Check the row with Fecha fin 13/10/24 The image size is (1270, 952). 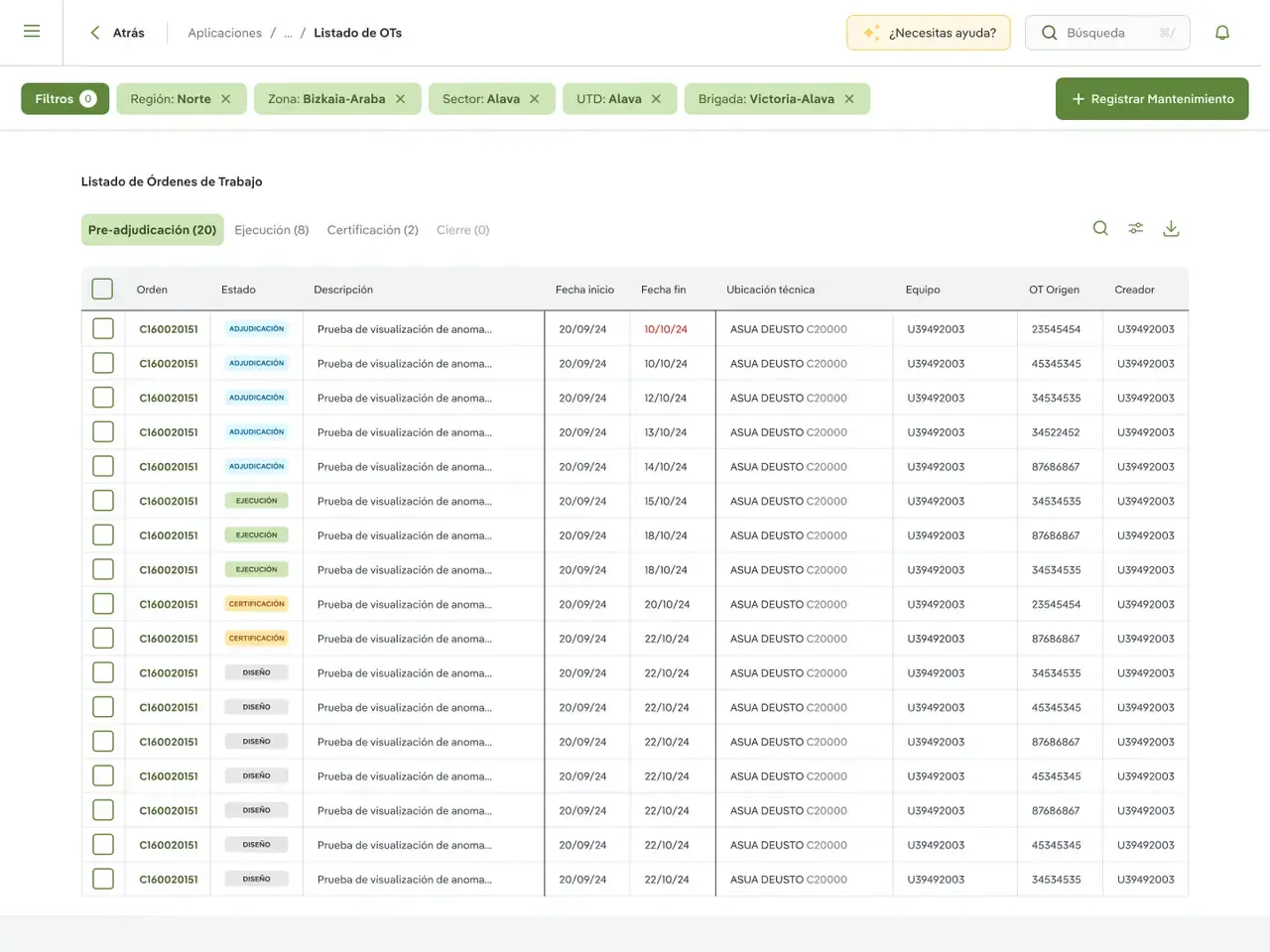103,432
